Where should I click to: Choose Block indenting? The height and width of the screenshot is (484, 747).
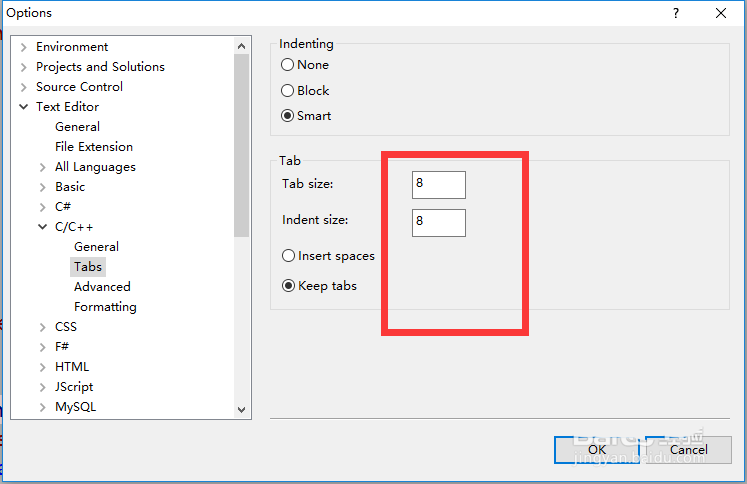(288, 90)
